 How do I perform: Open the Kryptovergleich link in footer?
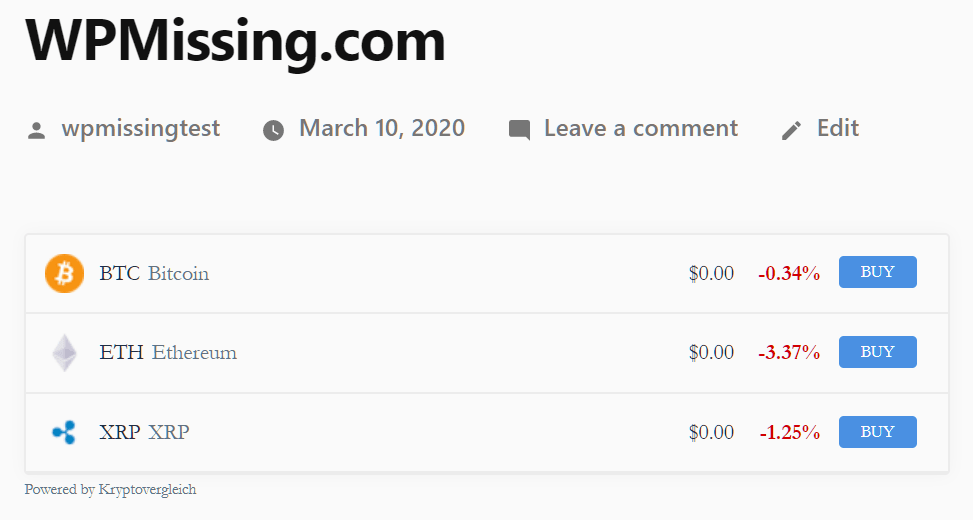click(147, 490)
